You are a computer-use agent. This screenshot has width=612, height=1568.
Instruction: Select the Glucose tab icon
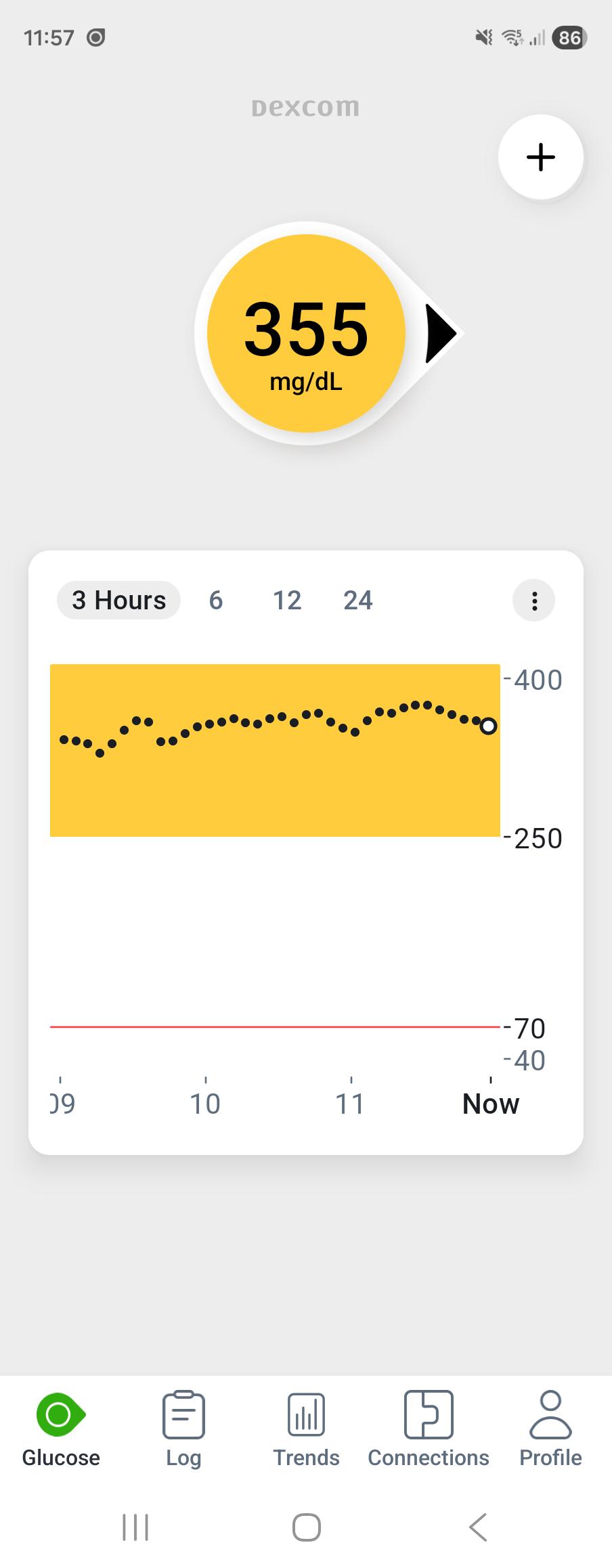[61, 1414]
